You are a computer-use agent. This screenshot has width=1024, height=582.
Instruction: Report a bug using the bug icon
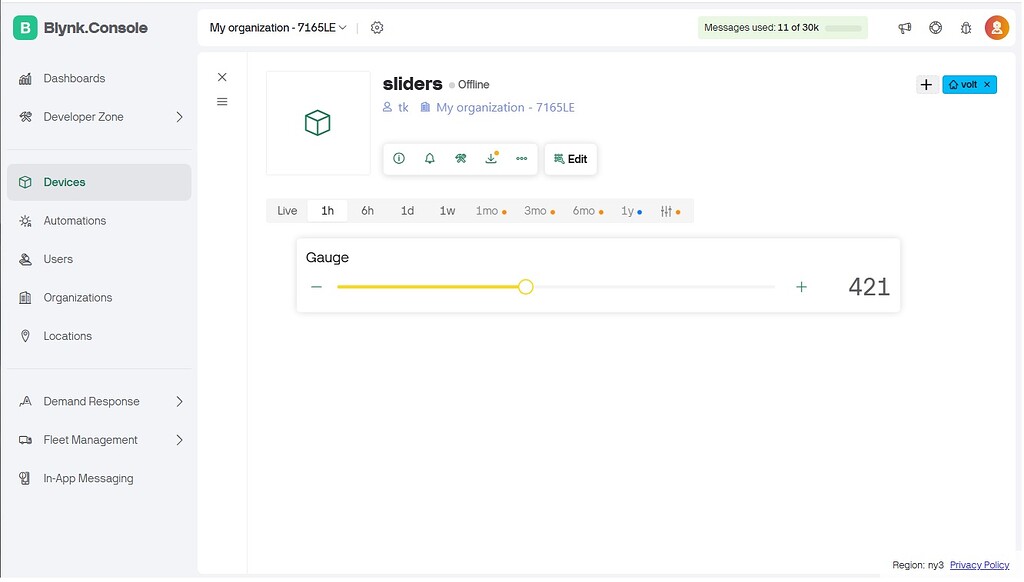point(966,27)
